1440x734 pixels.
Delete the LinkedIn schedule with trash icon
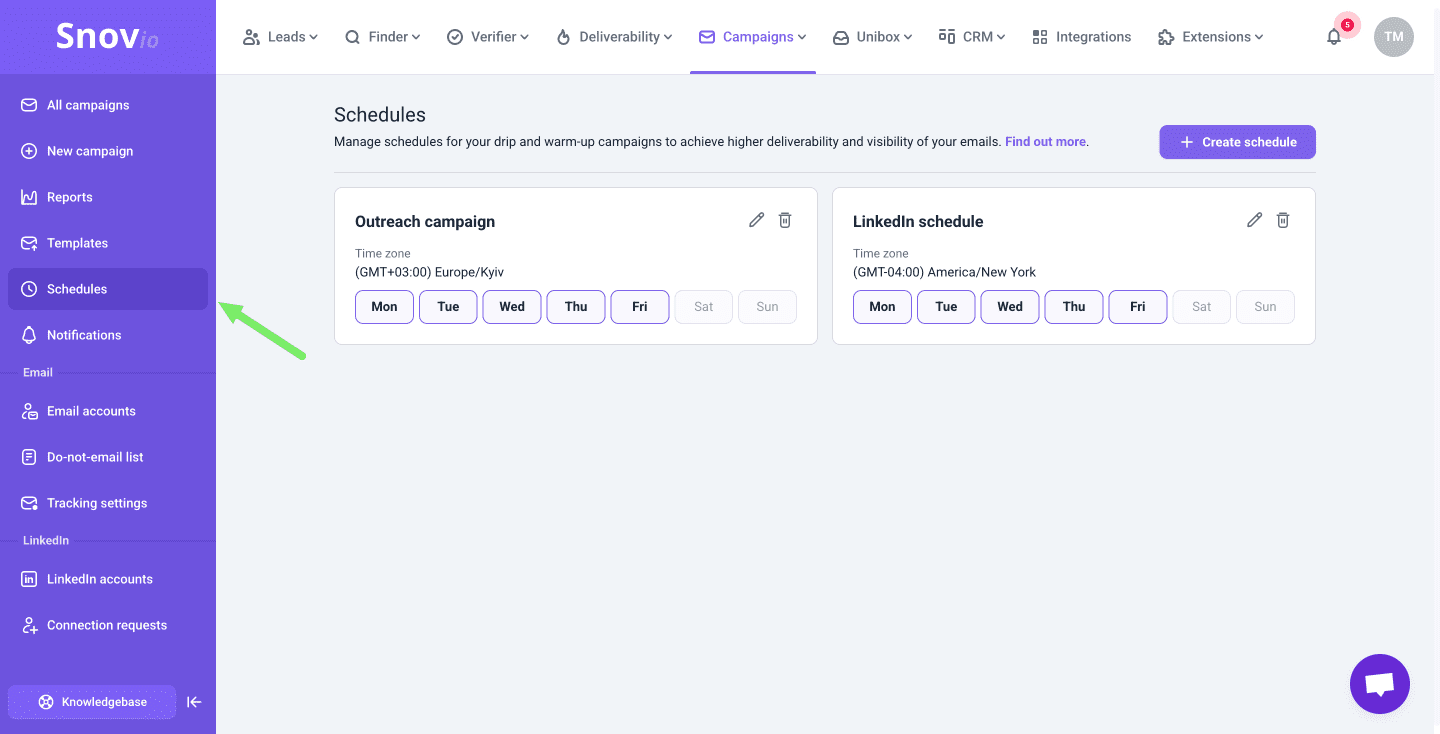(1283, 220)
